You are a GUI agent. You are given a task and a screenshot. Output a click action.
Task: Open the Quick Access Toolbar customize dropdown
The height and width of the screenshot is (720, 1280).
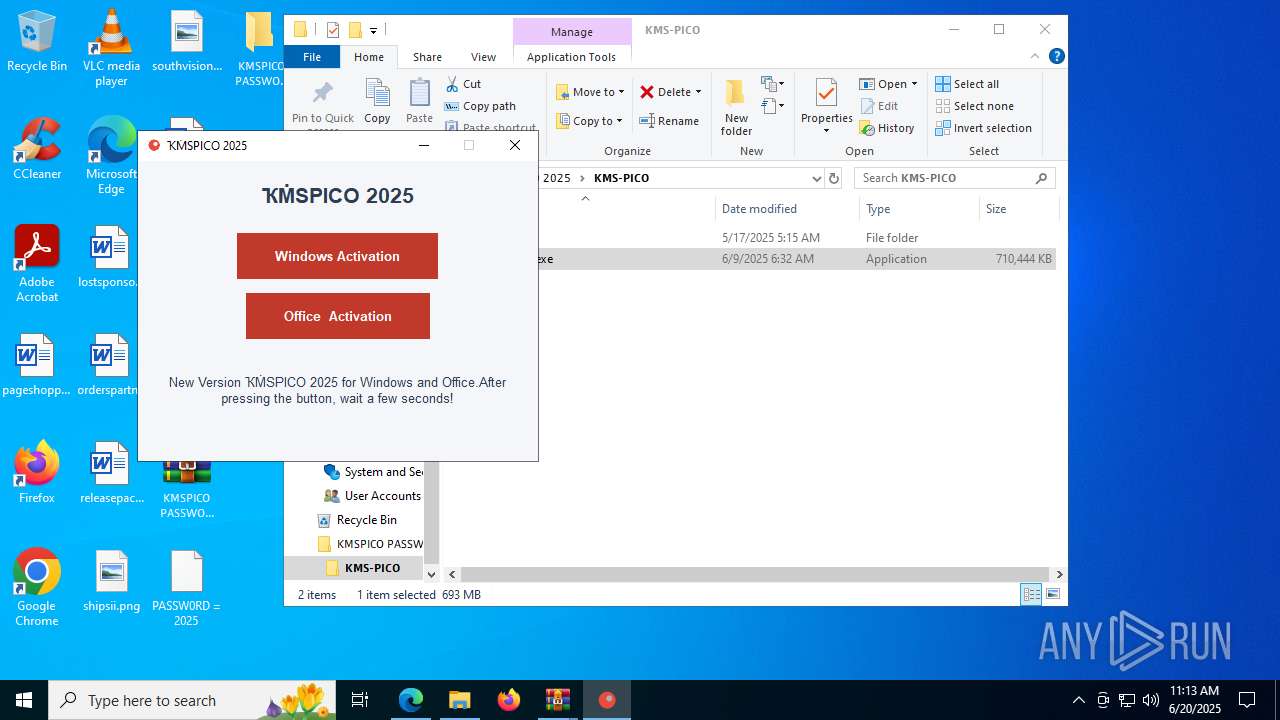click(x=373, y=30)
